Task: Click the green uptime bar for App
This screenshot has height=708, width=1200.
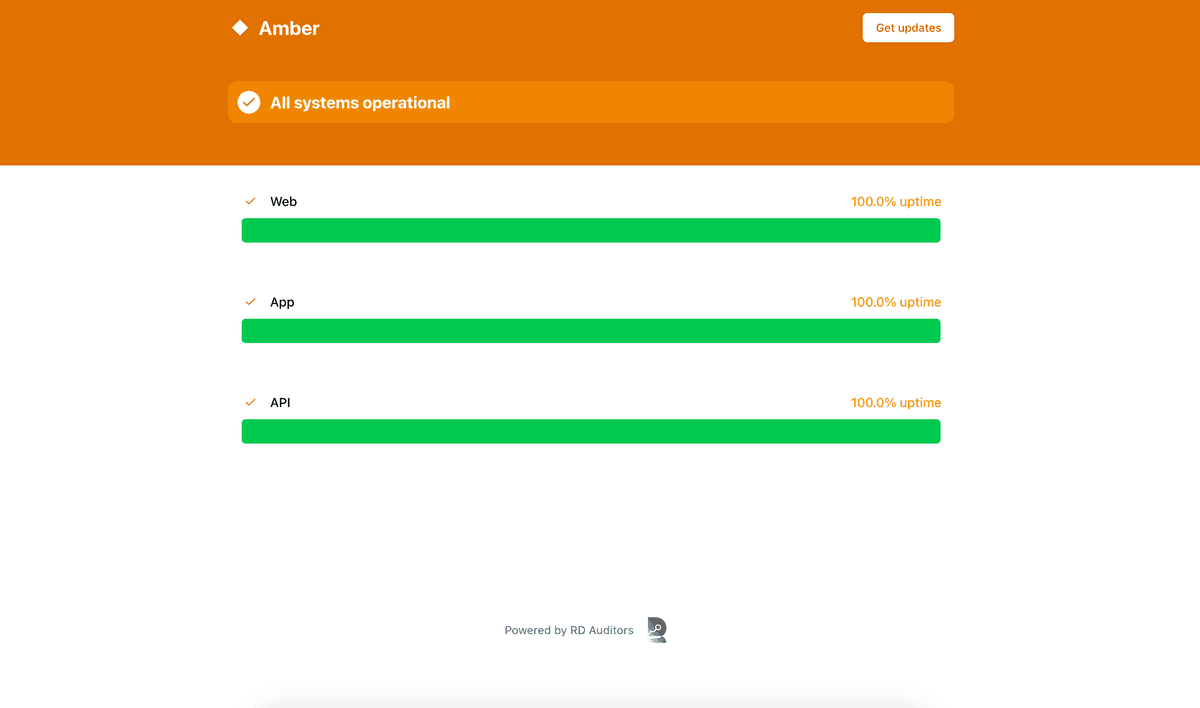Action: coord(590,330)
